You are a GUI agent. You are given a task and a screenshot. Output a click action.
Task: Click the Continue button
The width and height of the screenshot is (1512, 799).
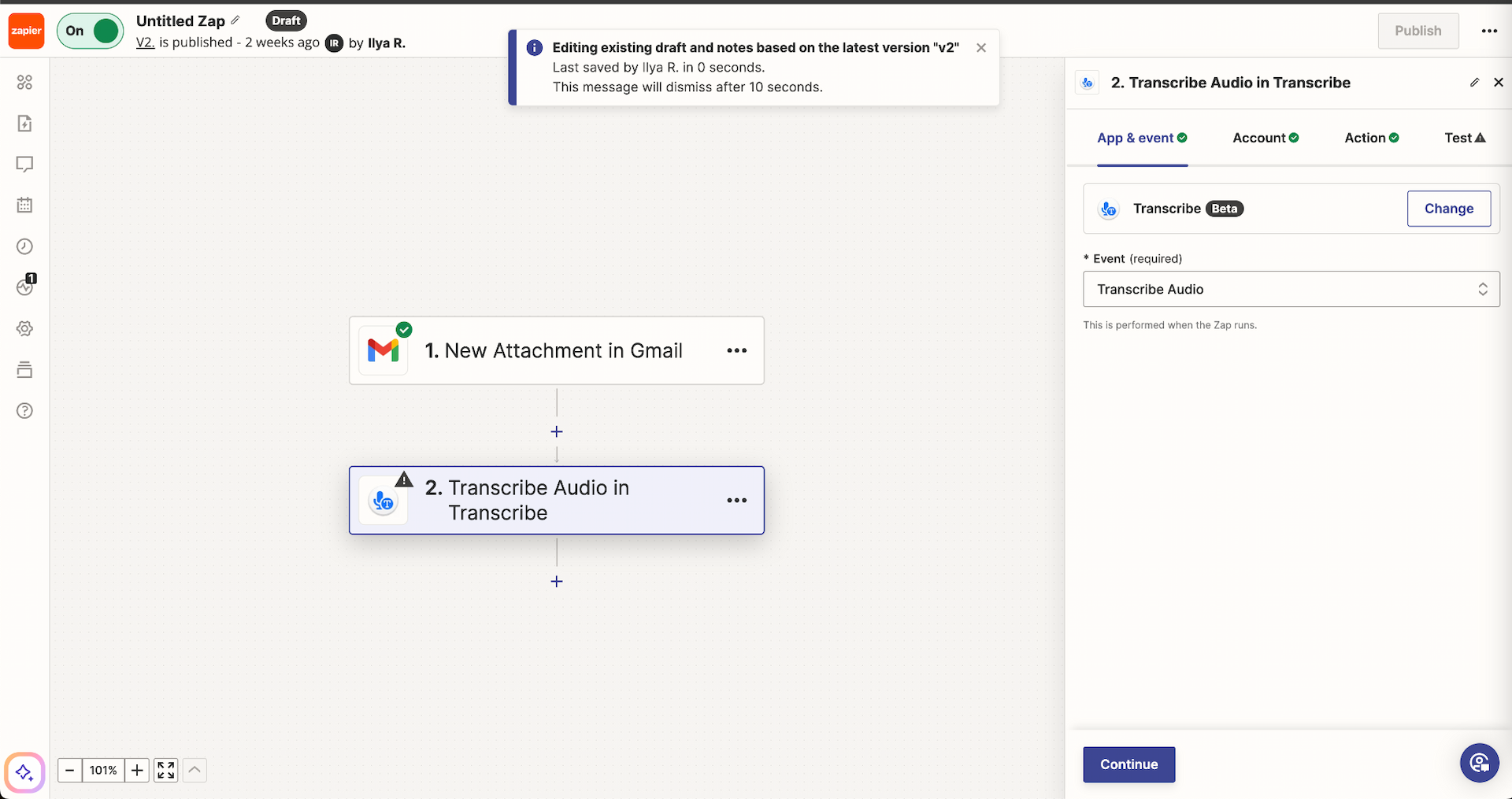(x=1128, y=764)
